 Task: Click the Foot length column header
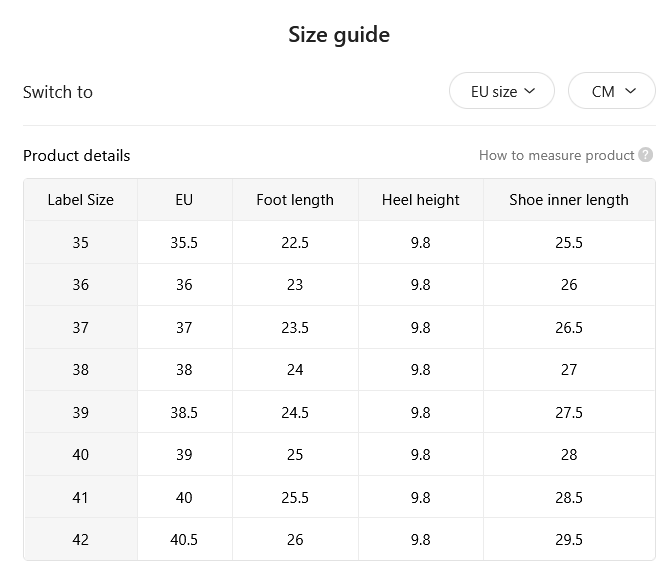coord(295,200)
